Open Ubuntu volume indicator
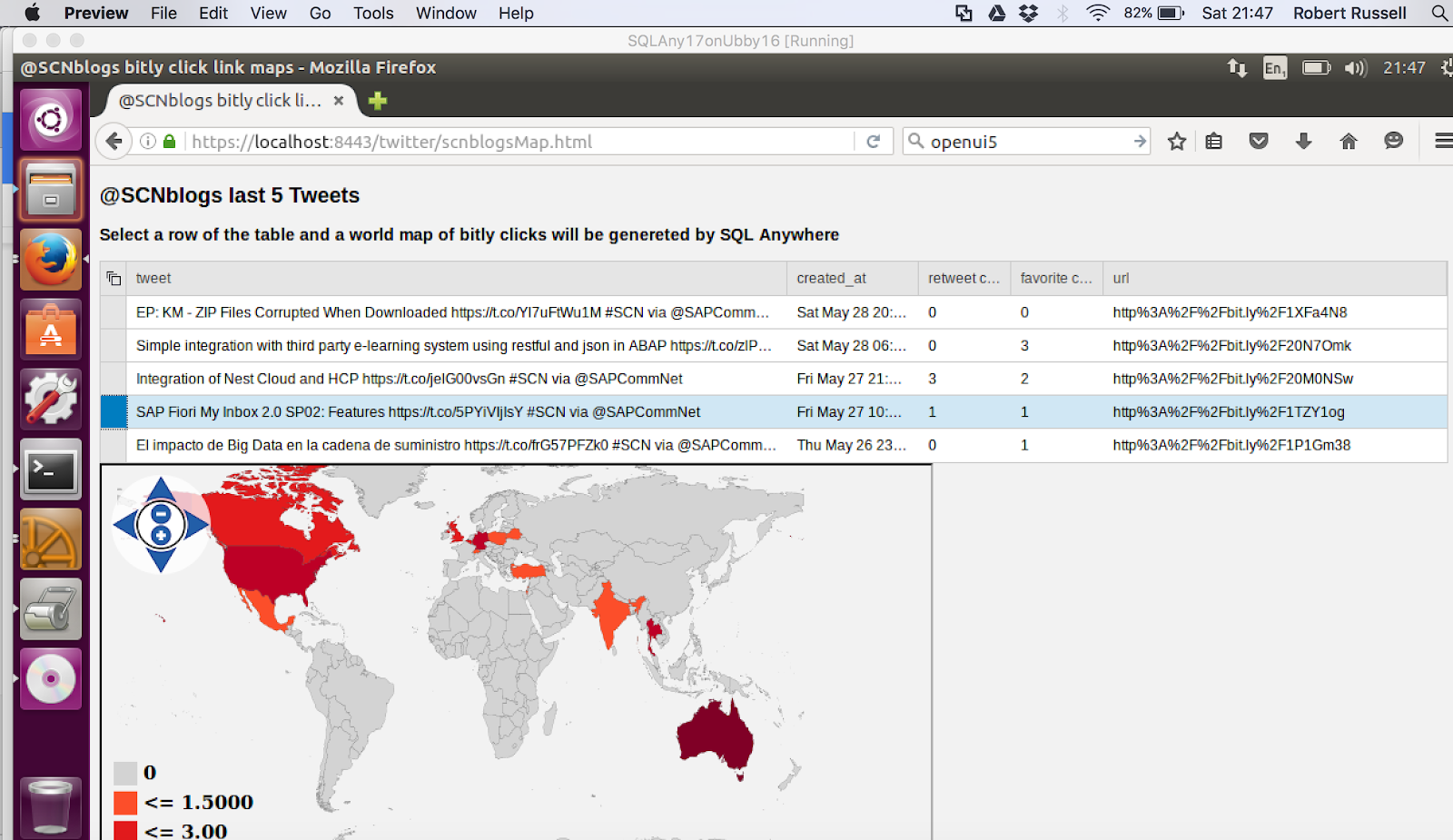 [1355, 68]
